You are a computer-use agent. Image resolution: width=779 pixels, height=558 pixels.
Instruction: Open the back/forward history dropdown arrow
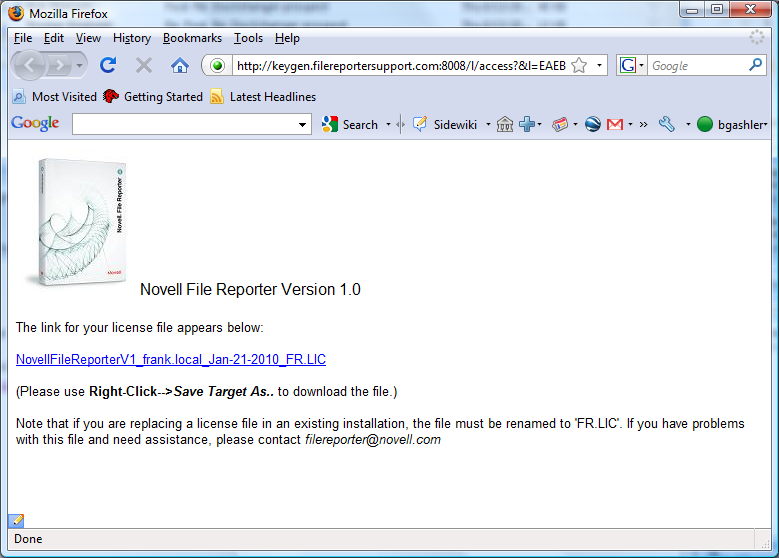(79, 65)
